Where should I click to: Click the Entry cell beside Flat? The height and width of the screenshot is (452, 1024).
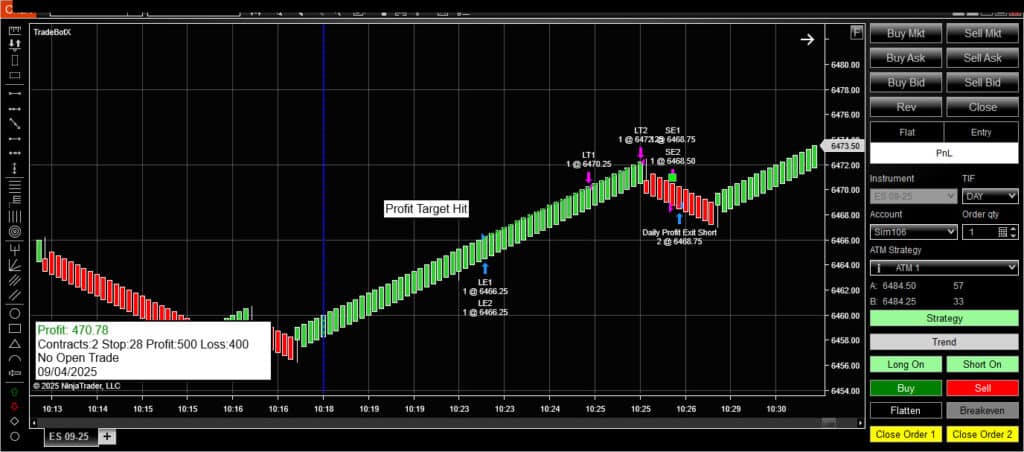tap(981, 132)
